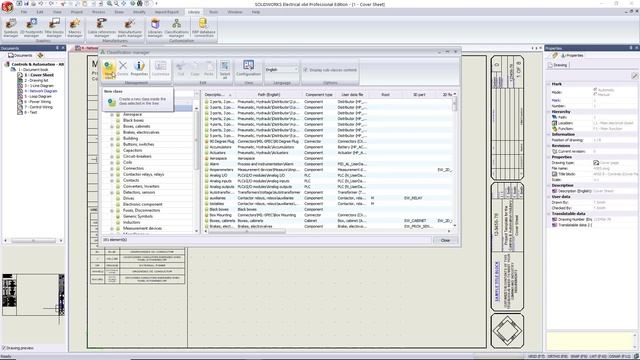Open the Project ribbon tab
This screenshot has width=640, height=360.
[x=76, y=12]
